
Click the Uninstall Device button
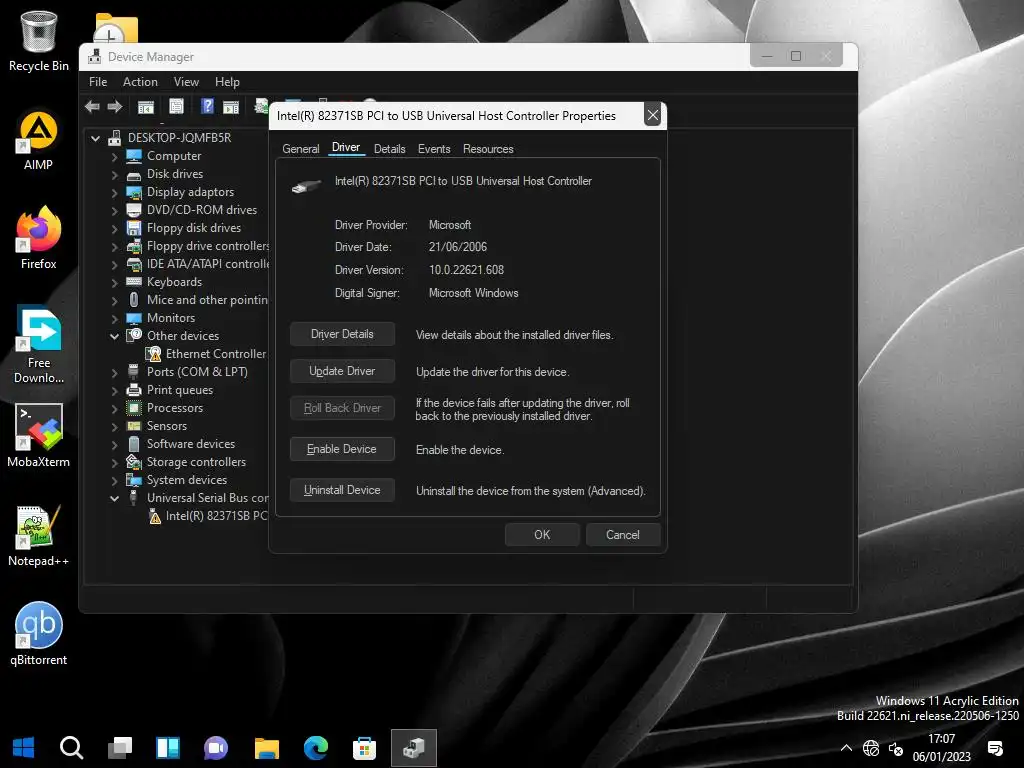pyautogui.click(x=342, y=490)
